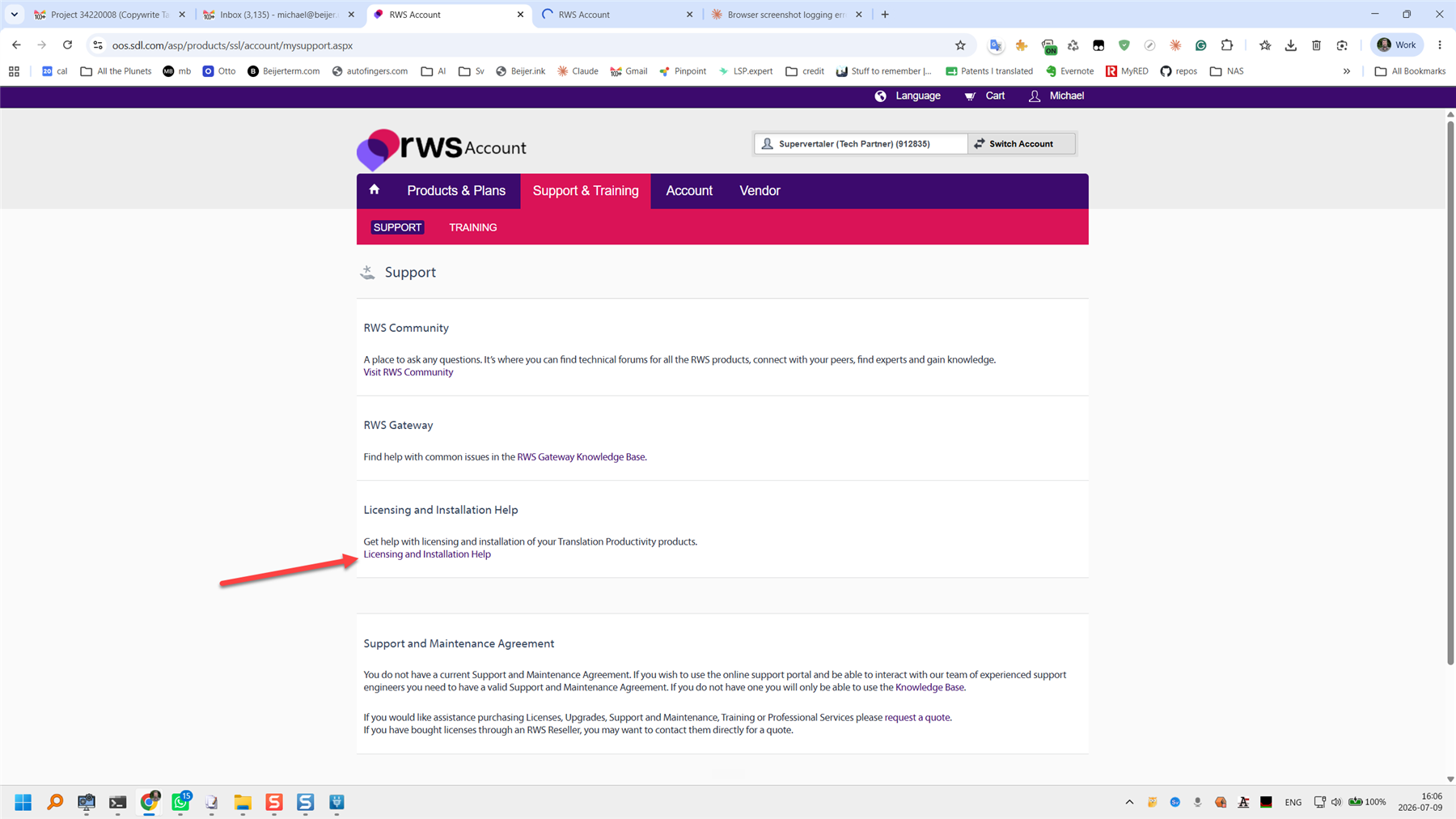This screenshot has width=1456, height=819.
Task: Open the Products & Plans menu
Action: pyautogui.click(x=456, y=191)
